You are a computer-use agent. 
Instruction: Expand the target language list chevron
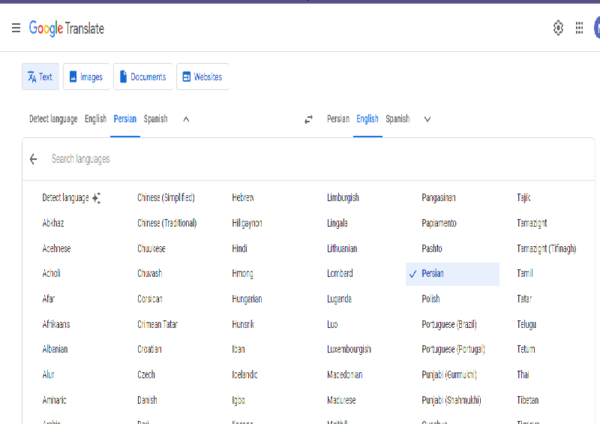tap(427, 119)
